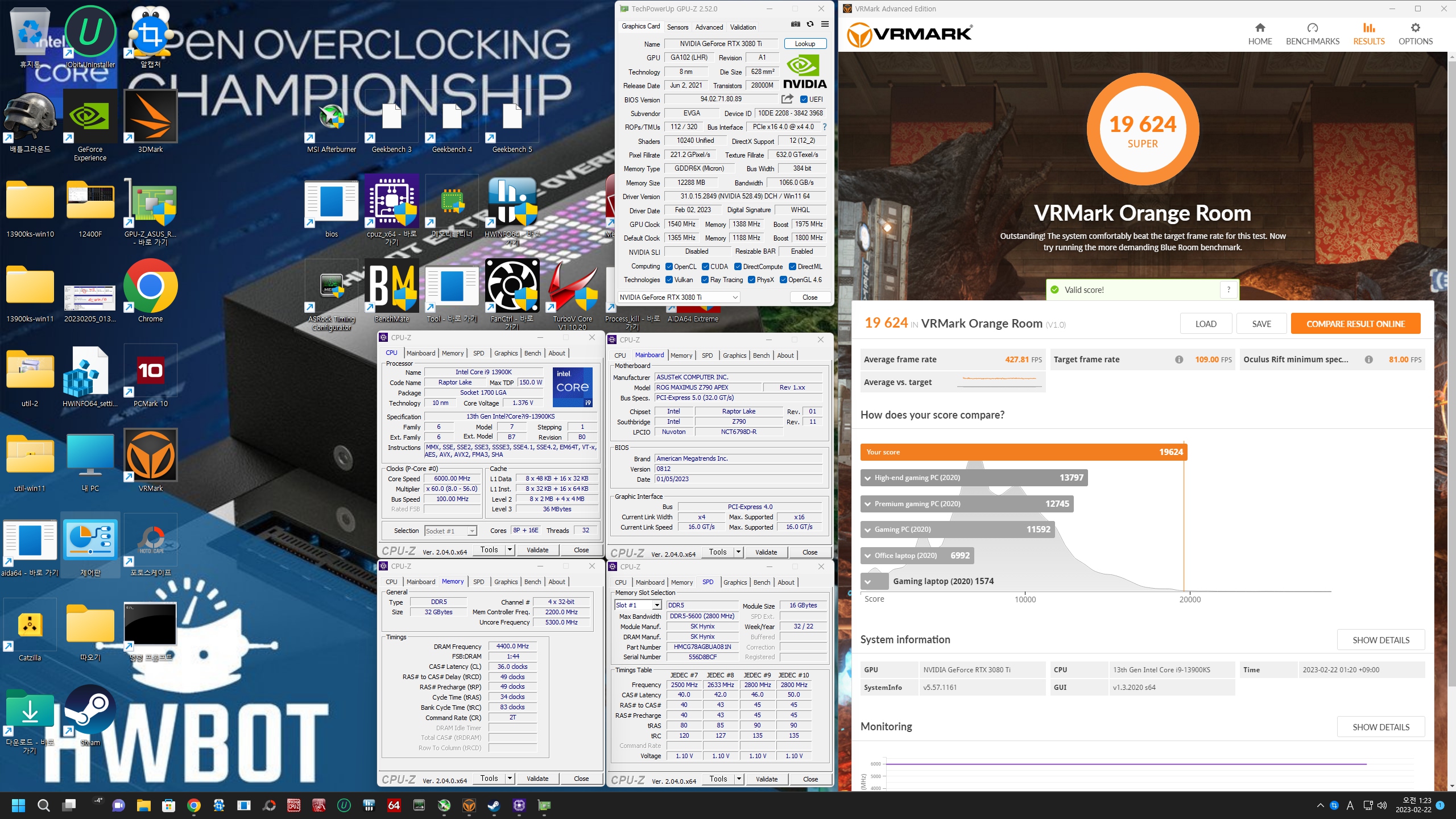Viewport: 1456px width, 819px height.
Task: Open the IObit Uninstaller desktop icon
Action: pos(90,37)
